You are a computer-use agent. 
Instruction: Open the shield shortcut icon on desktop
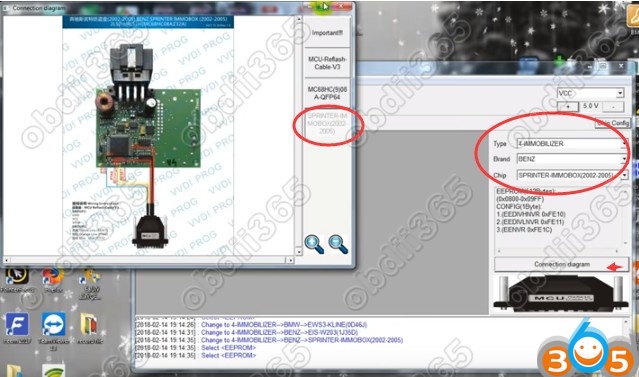(90, 283)
